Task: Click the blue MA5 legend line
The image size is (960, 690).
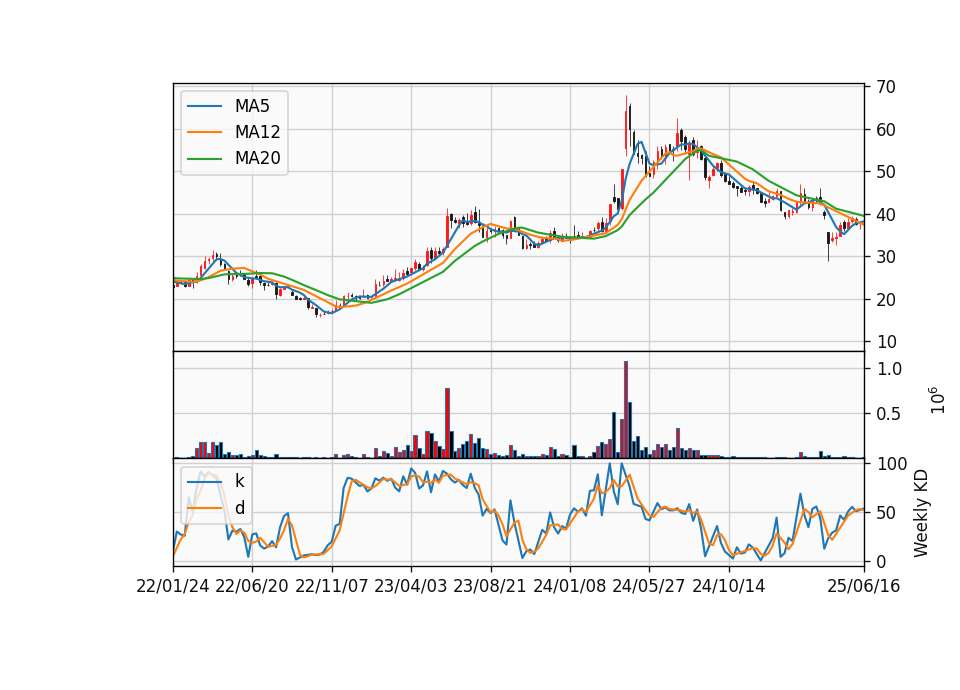Action: (204, 106)
